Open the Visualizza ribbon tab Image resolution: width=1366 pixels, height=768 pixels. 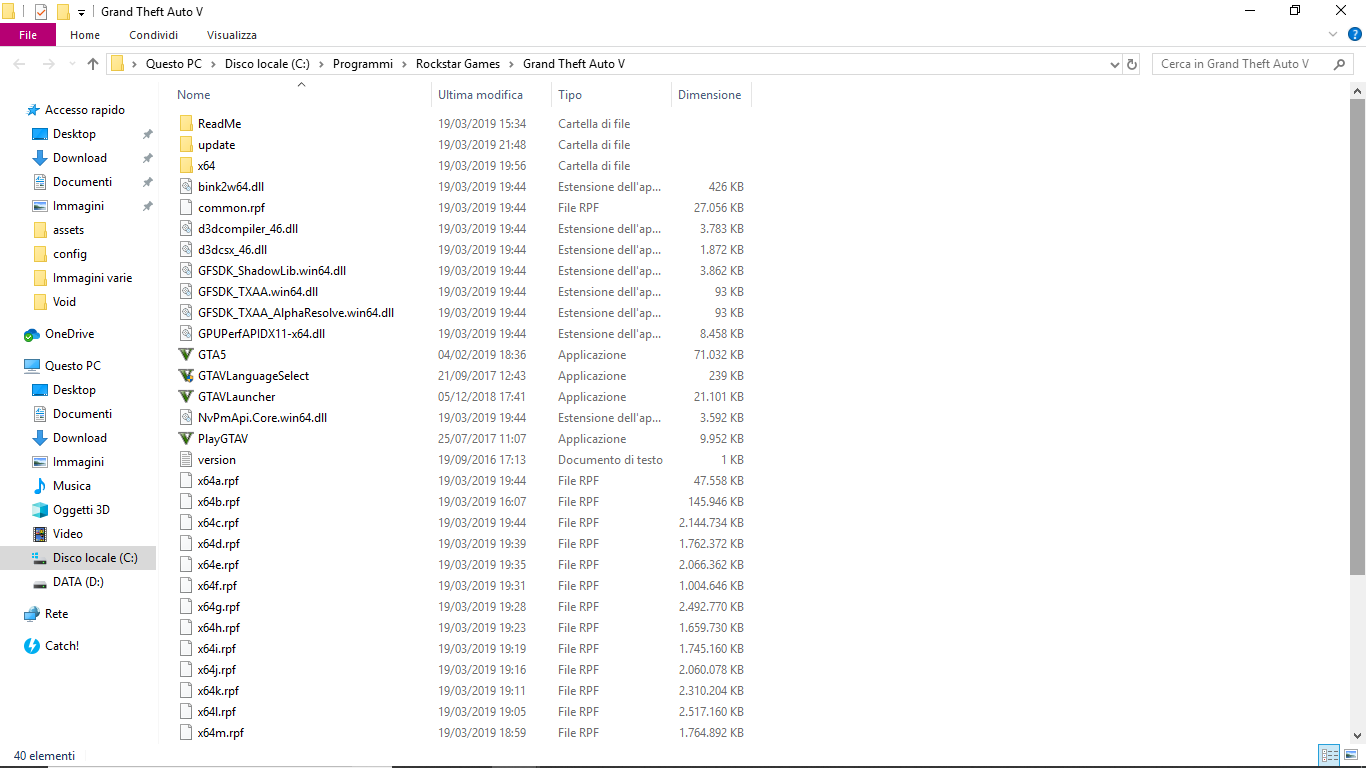click(232, 35)
